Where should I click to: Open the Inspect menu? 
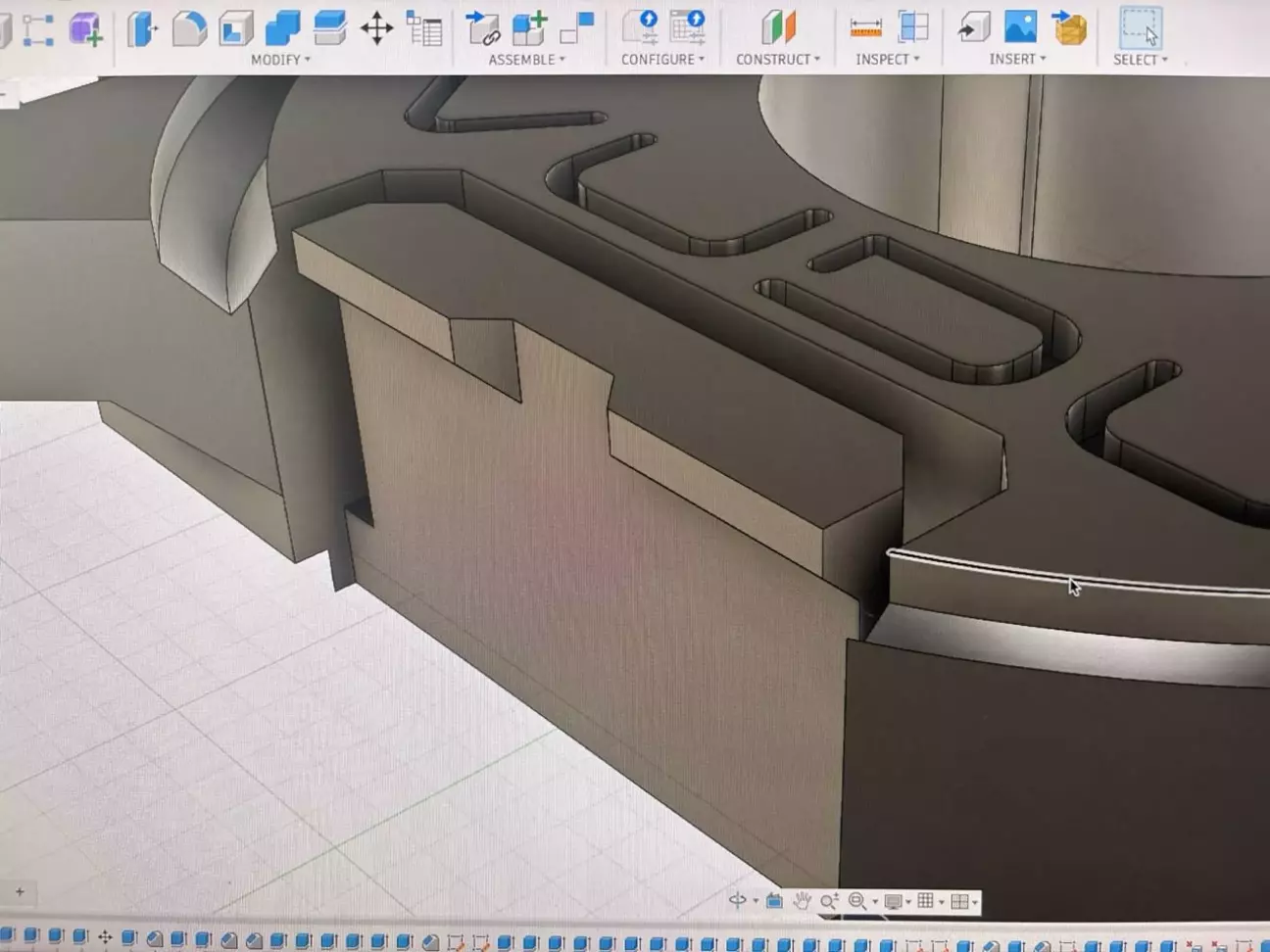887,60
